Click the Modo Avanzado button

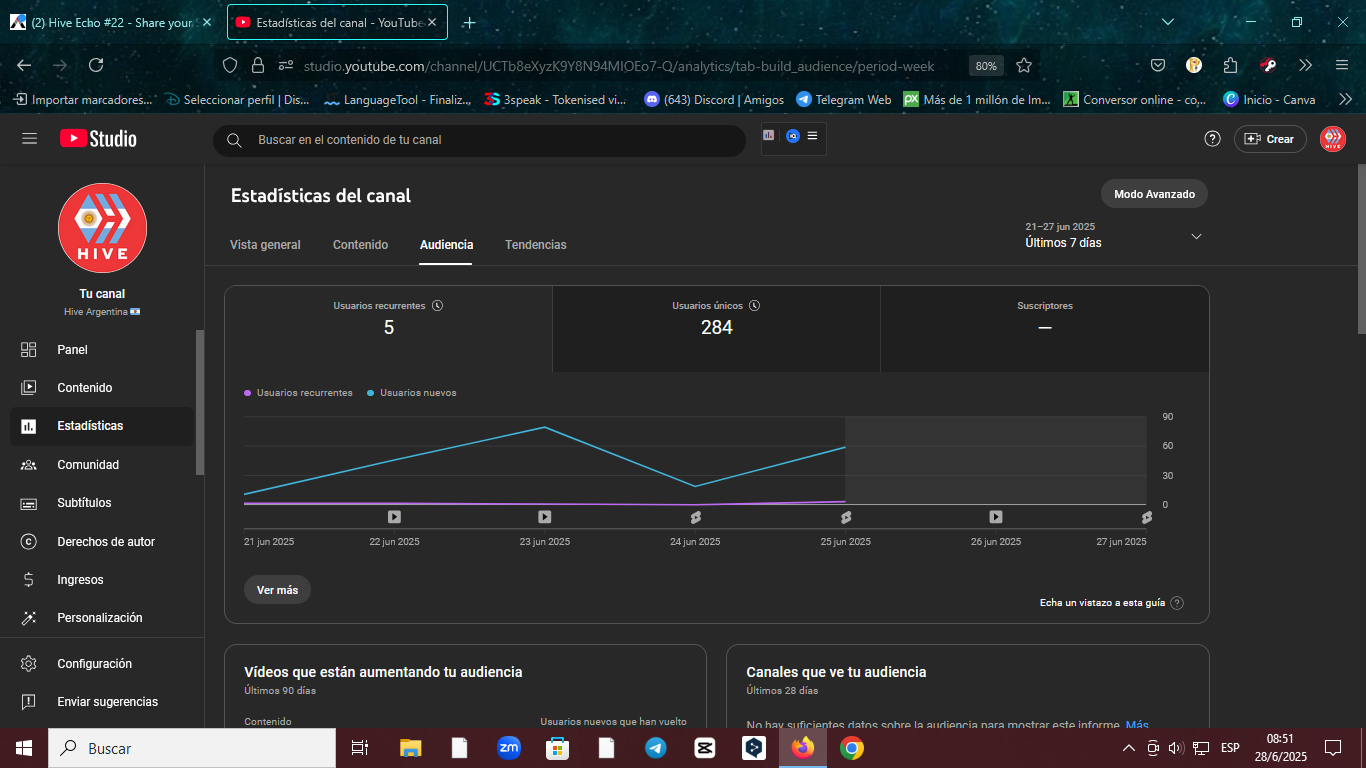pos(1154,194)
